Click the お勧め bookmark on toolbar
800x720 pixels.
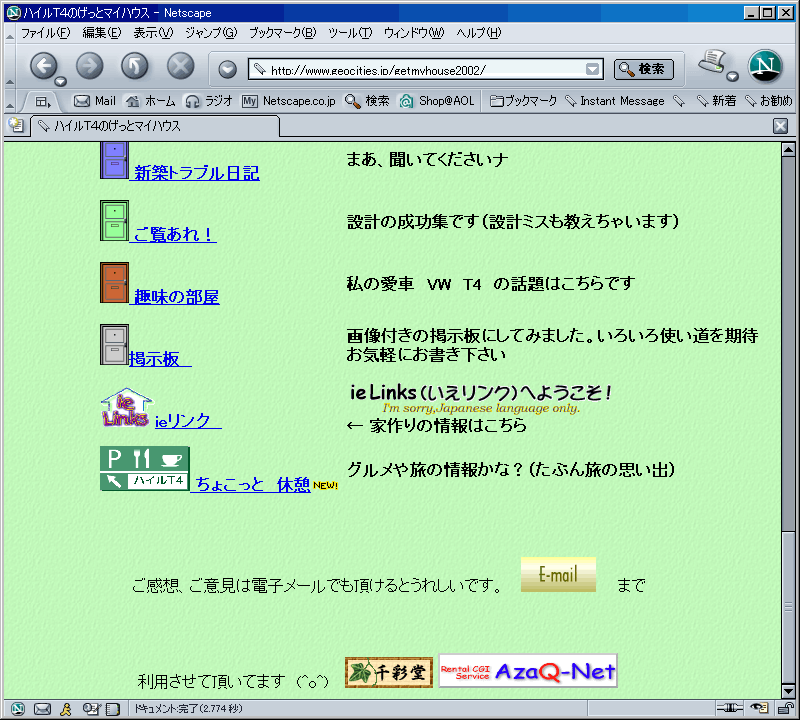(768, 101)
